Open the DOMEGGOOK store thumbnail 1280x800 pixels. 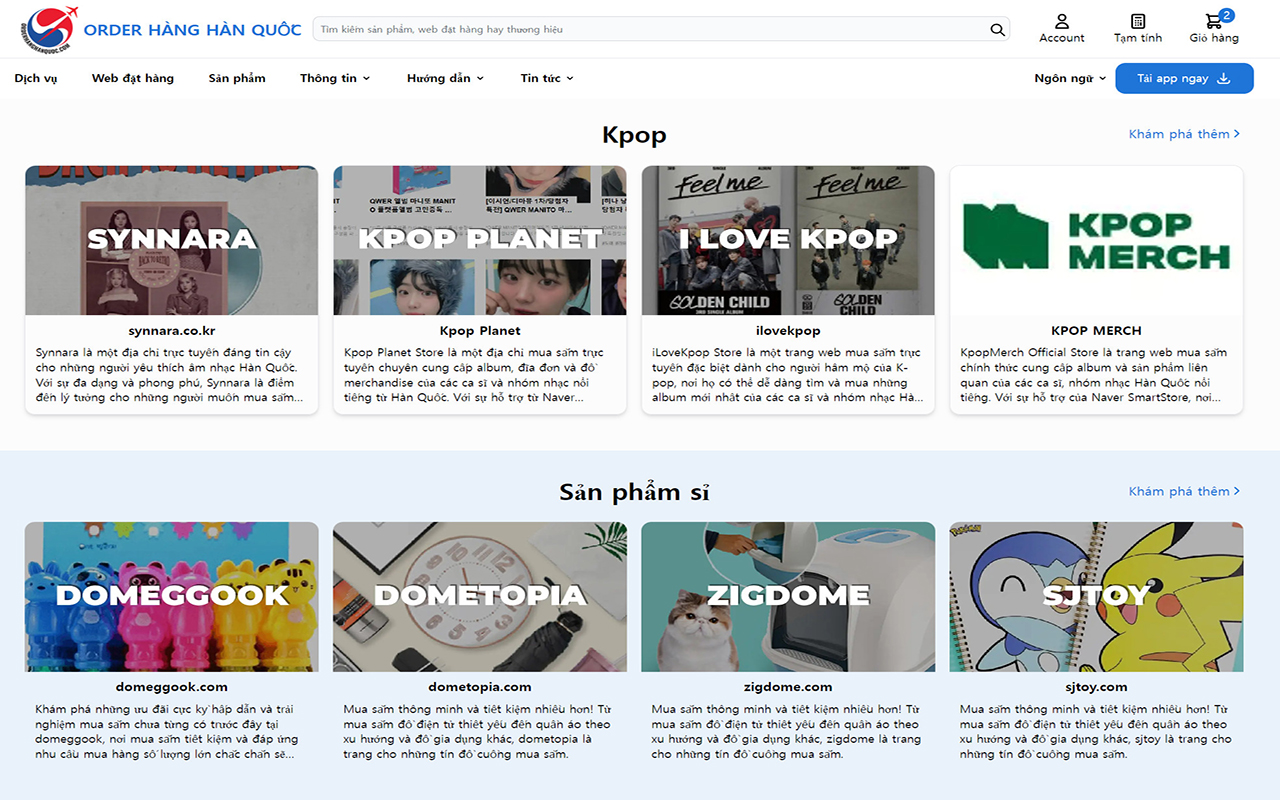coord(172,597)
